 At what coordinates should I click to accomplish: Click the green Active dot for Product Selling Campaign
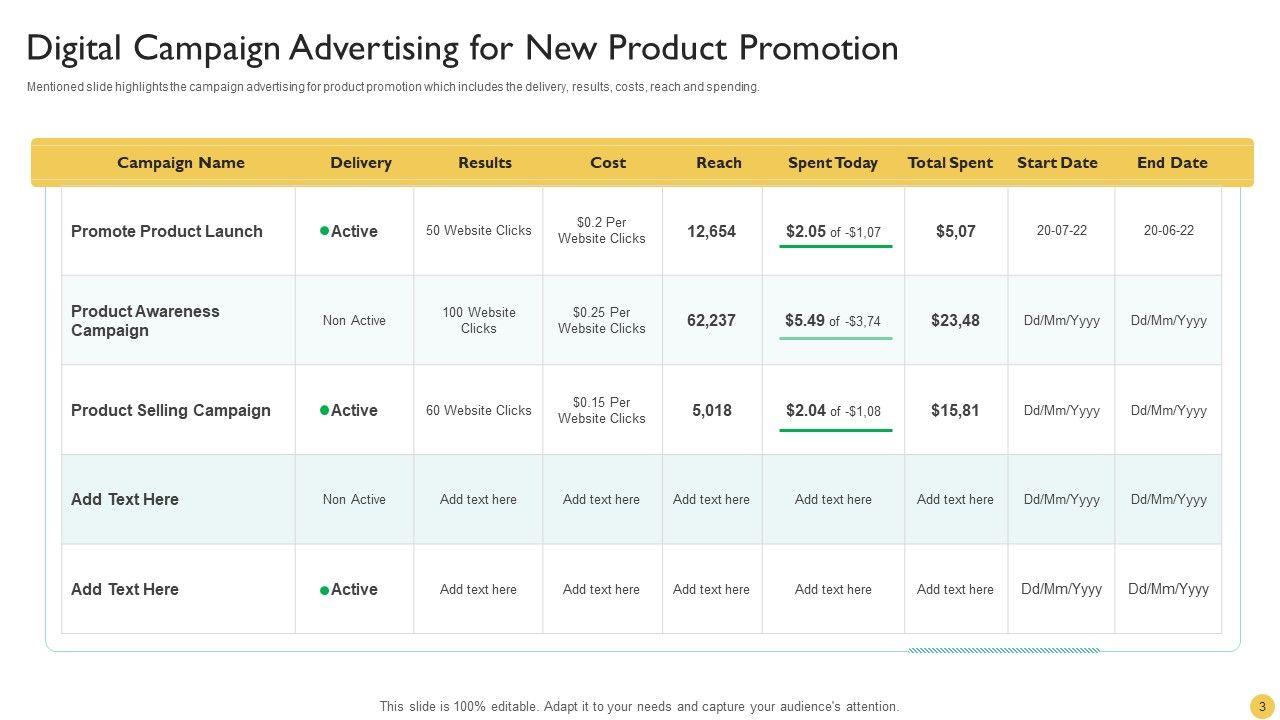(324, 410)
